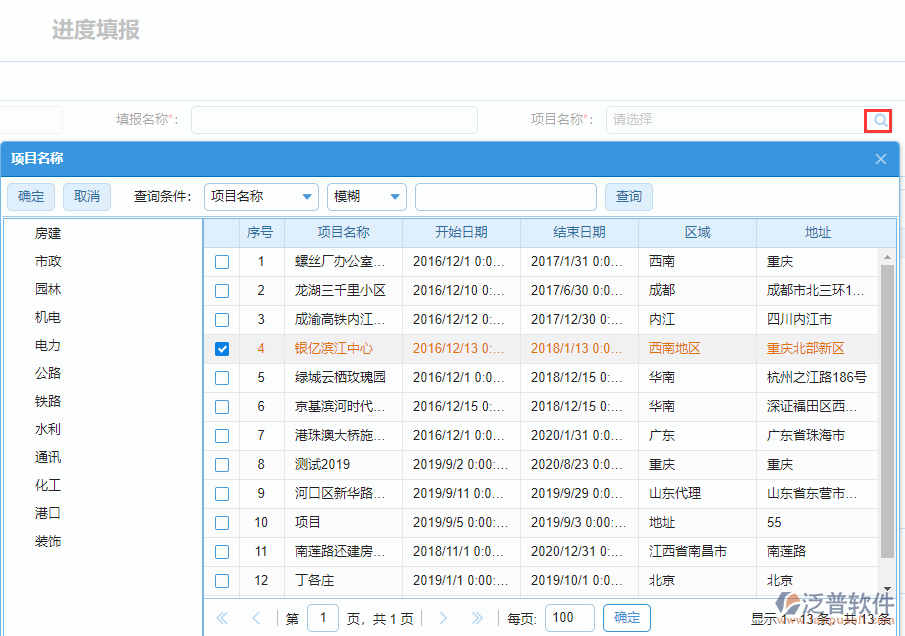Screen dimensions: 905x636
Task: Click the 查询 search button
Action: pyautogui.click(x=628, y=196)
